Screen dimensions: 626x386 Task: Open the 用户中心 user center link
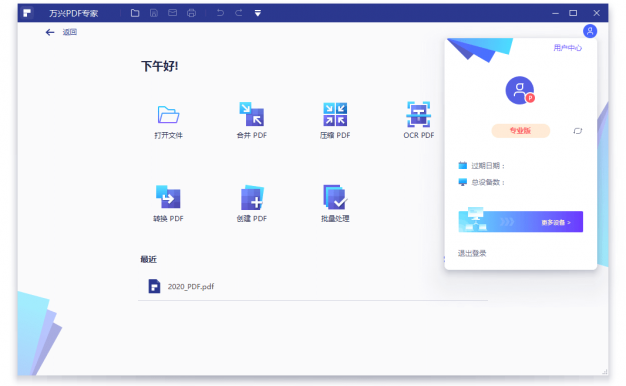pos(567,48)
